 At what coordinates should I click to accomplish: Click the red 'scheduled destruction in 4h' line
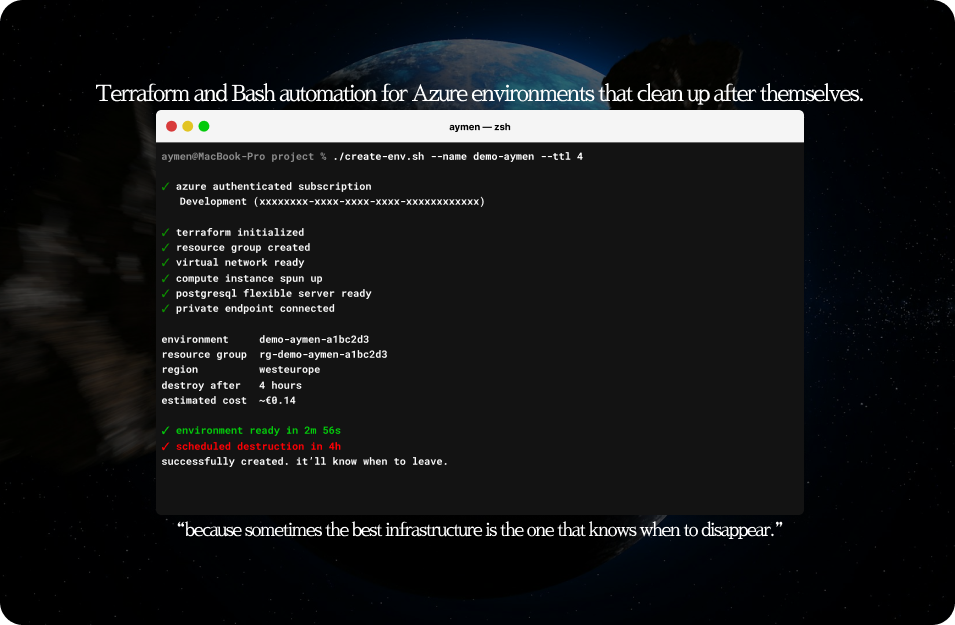point(251,447)
